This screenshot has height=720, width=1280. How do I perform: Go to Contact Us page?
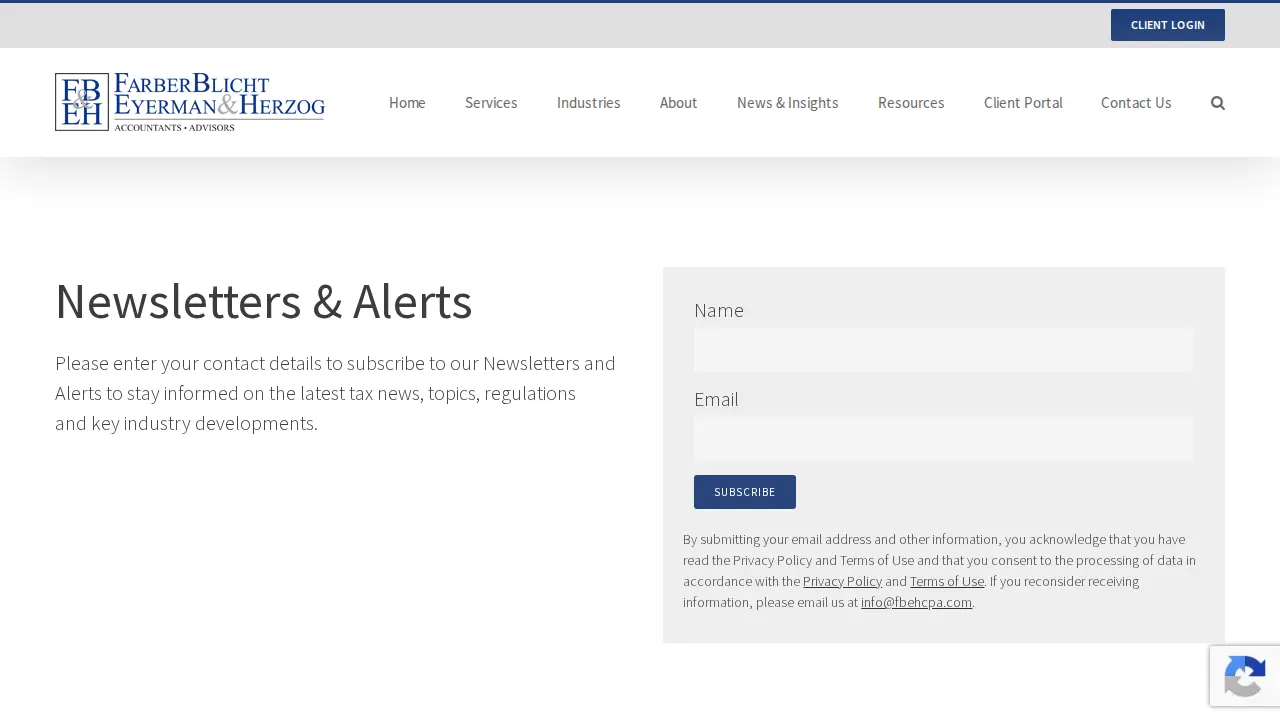1136,103
